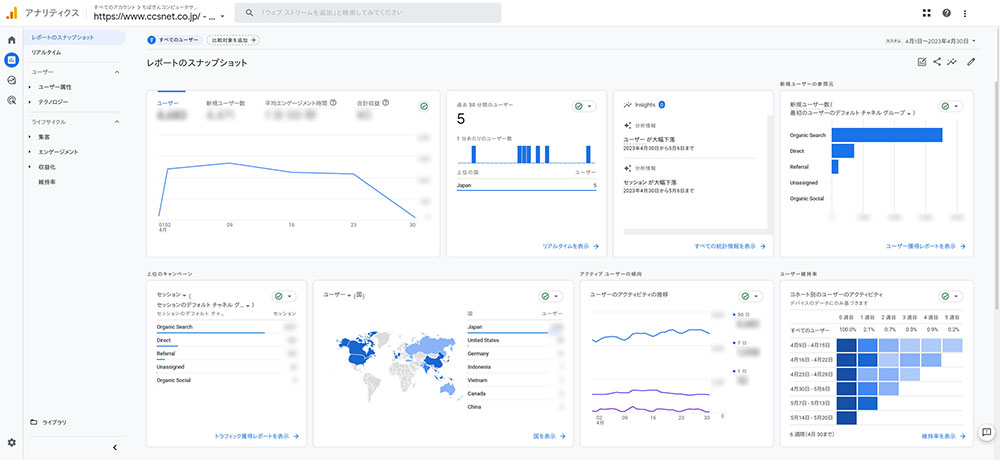Click the すべての統計情報を表示 link
Viewport: 1000px width, 460px height.
click(730, 246)
